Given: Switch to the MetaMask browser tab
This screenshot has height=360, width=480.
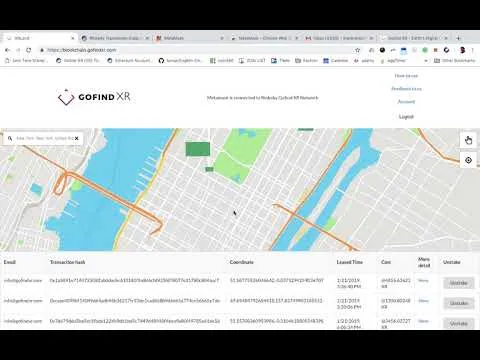Looking at the screenshot, I should (x=190, y=38).
